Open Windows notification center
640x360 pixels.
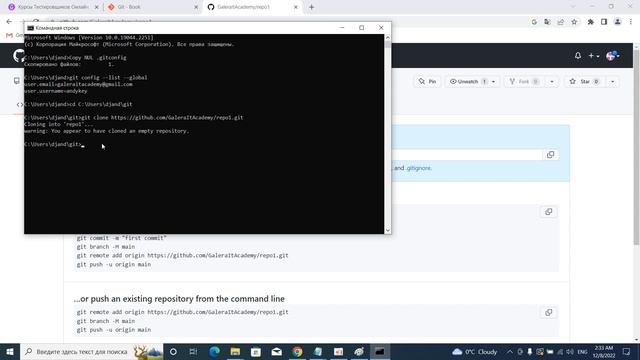coord(627,351)
